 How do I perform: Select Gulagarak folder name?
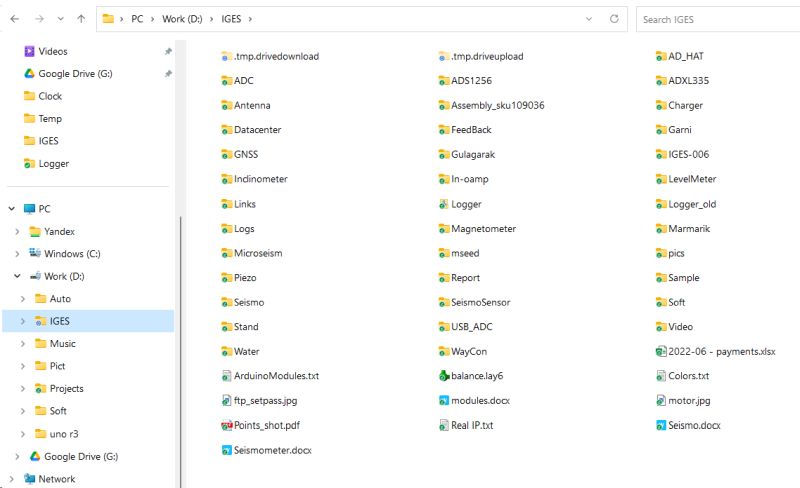473,154
